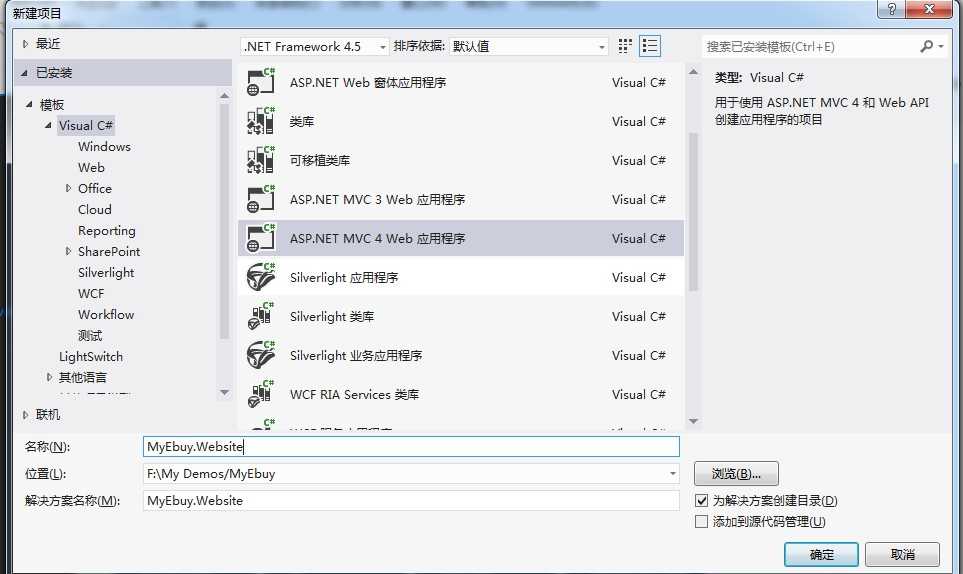Viewport: 963px width, 574px height.
Task: Switch to medium icons list view
Action: pyautogui.click(x=650, y=46)
